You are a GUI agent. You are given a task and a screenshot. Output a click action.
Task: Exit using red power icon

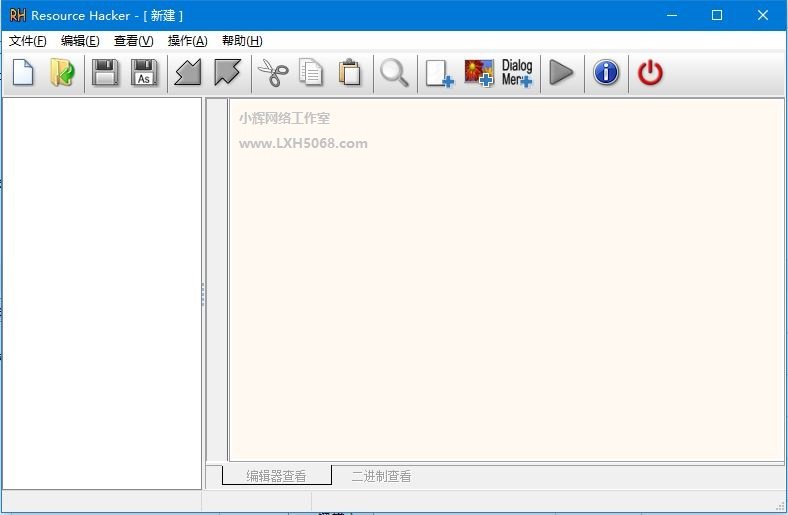click(x=650, y=73)
